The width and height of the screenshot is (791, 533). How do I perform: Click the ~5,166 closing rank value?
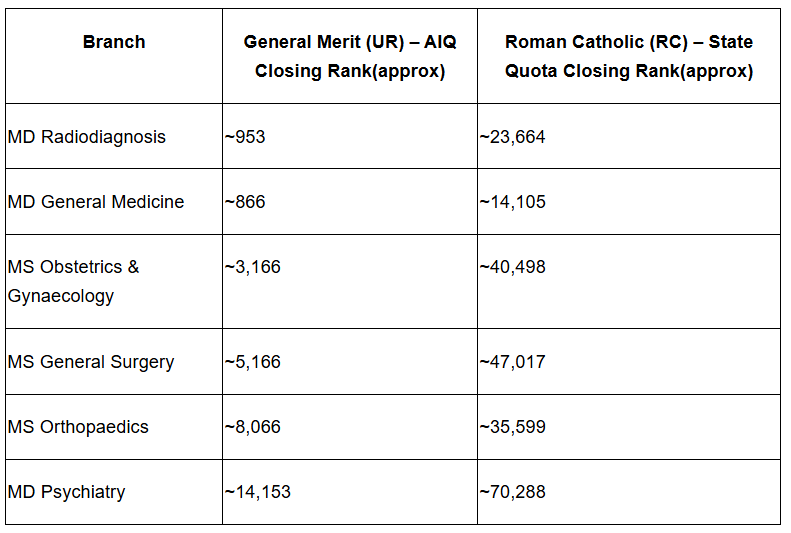coord(253,362)
